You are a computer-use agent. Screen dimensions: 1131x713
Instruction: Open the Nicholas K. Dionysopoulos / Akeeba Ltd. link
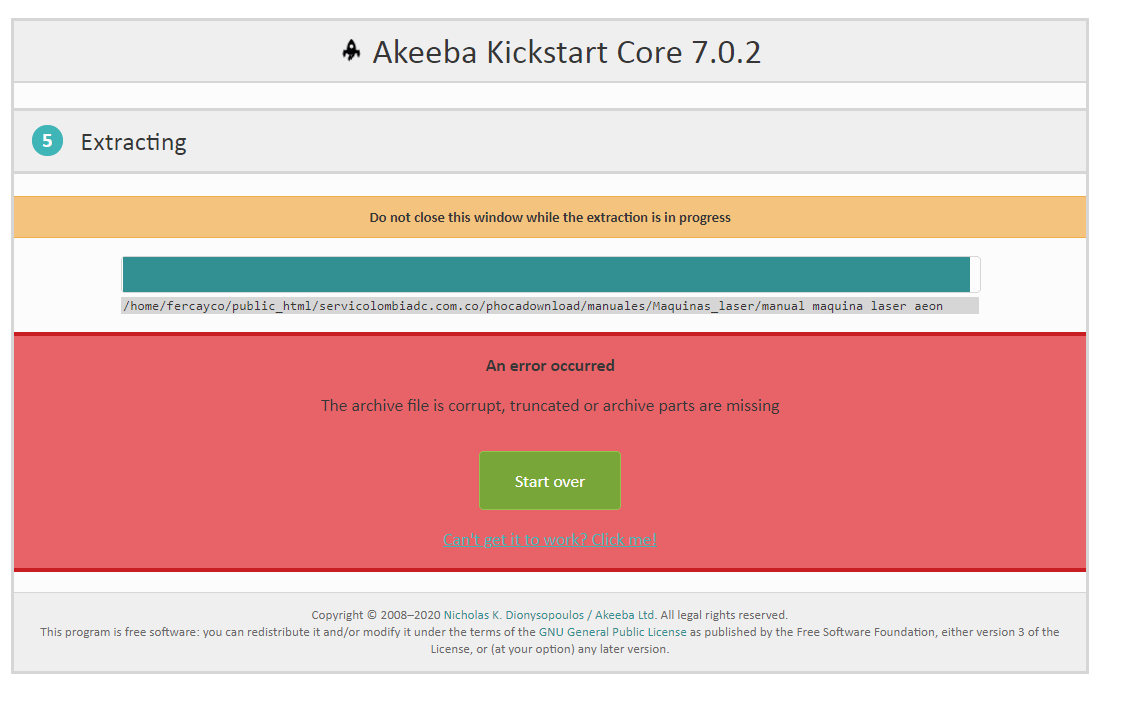coord(550,615)
